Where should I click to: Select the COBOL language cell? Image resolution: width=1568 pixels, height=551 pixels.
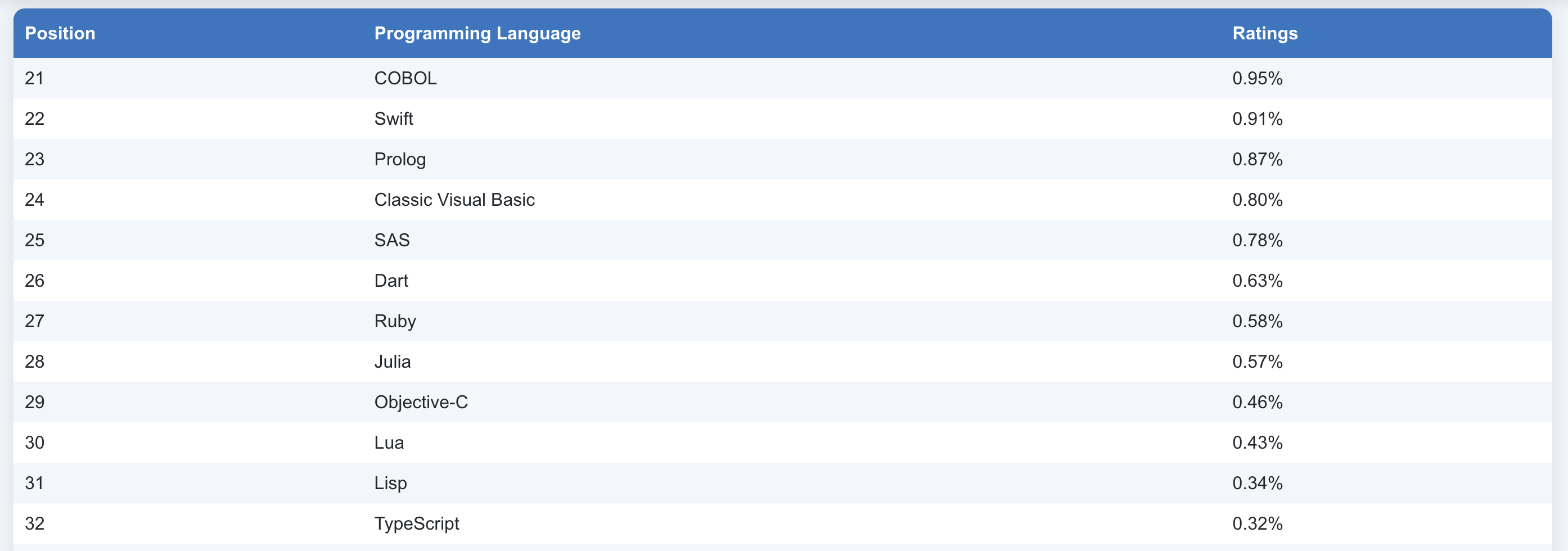[405, 79]
